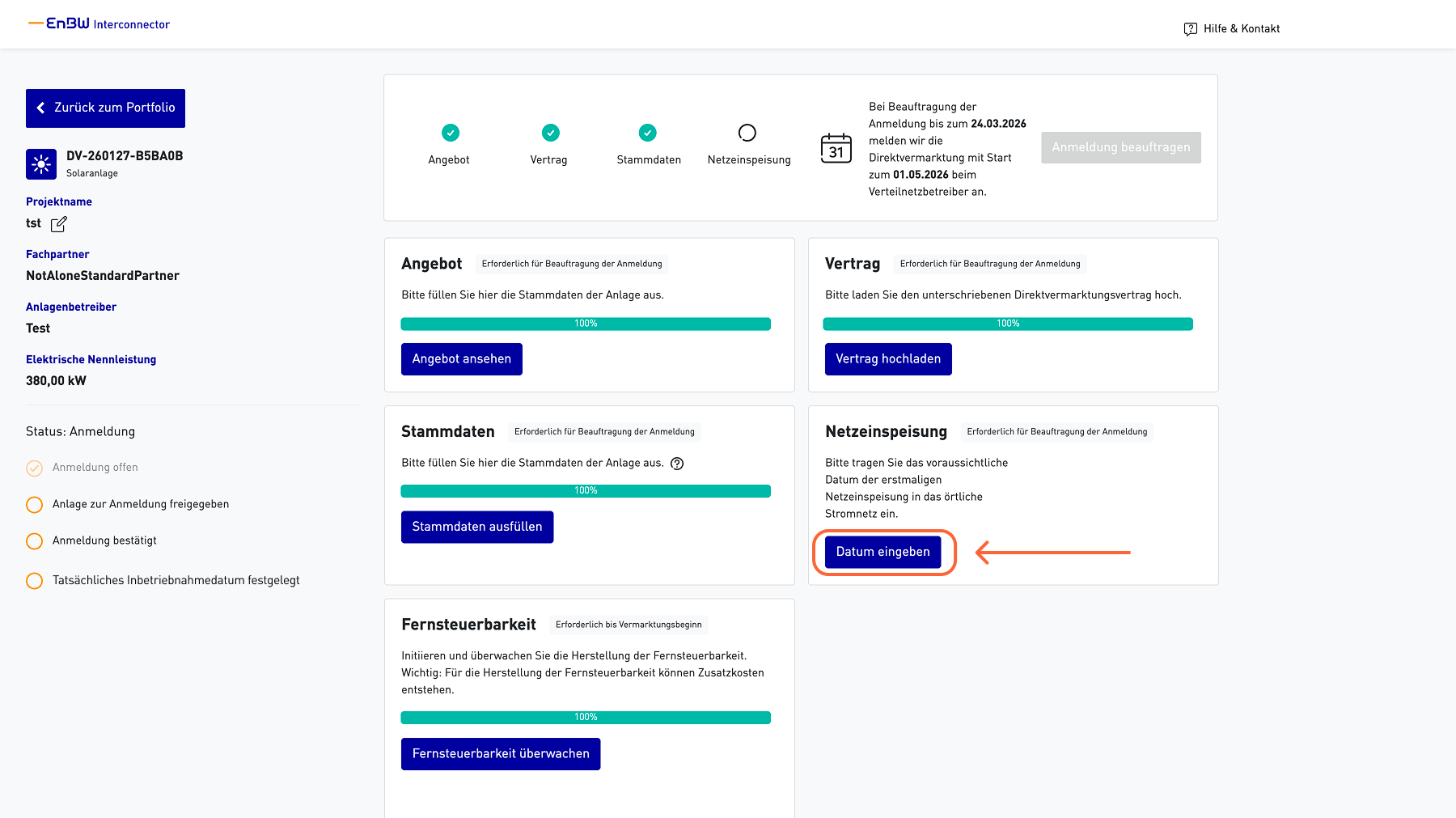Edit project name via pencil icon
This screenshot has width=1456, height=818.
[x=59, y=224]
